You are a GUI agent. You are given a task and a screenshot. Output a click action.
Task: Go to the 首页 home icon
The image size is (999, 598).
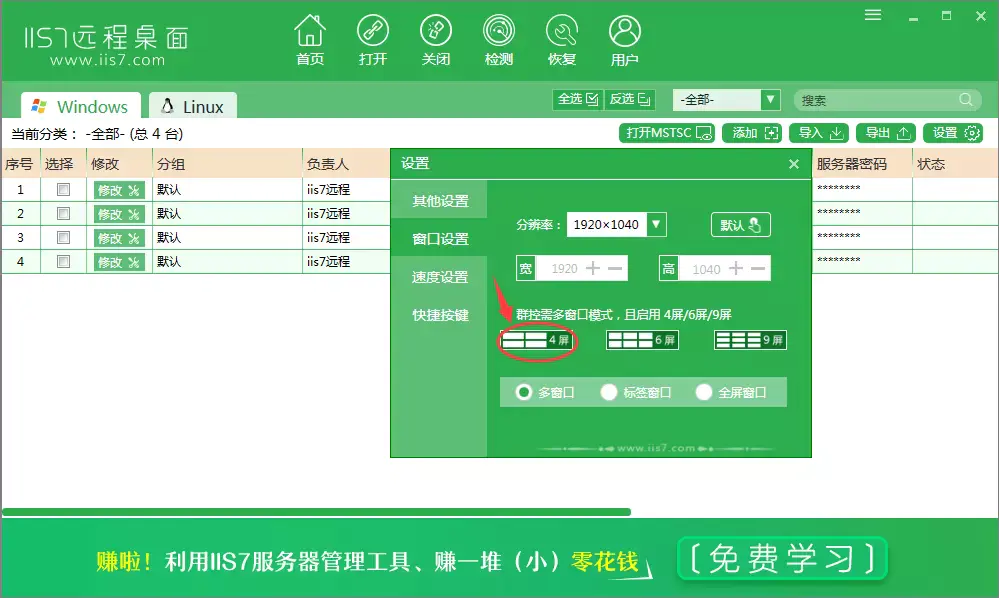(x=310, y=40)
